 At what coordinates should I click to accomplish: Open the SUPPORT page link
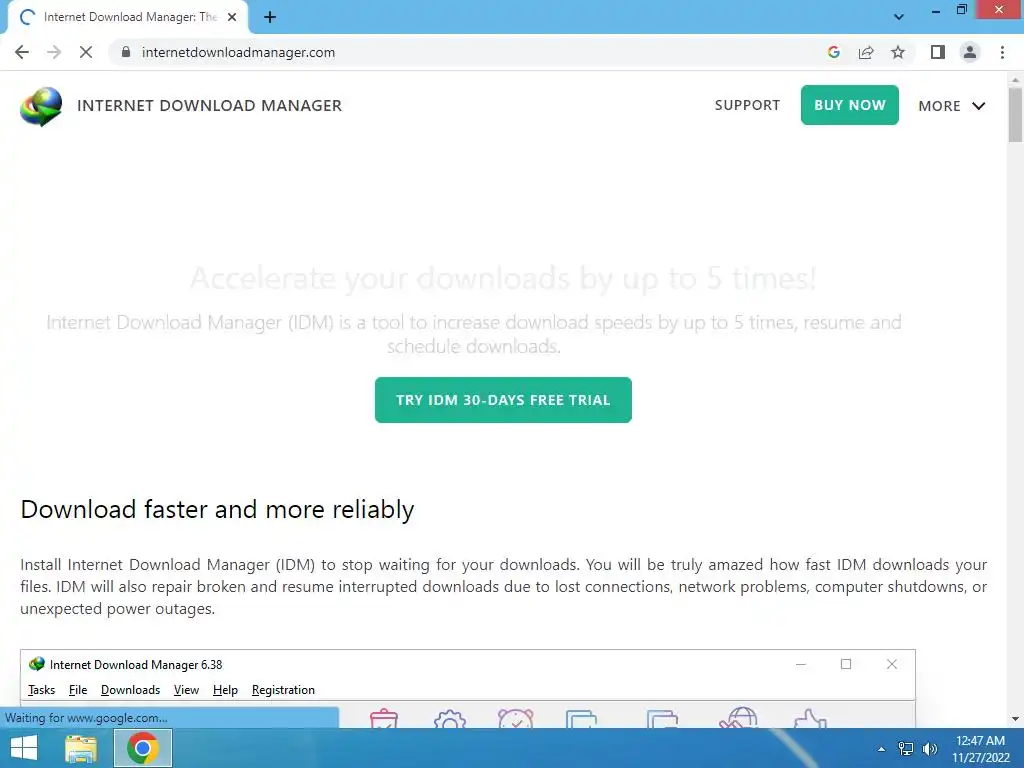[747, 105]
